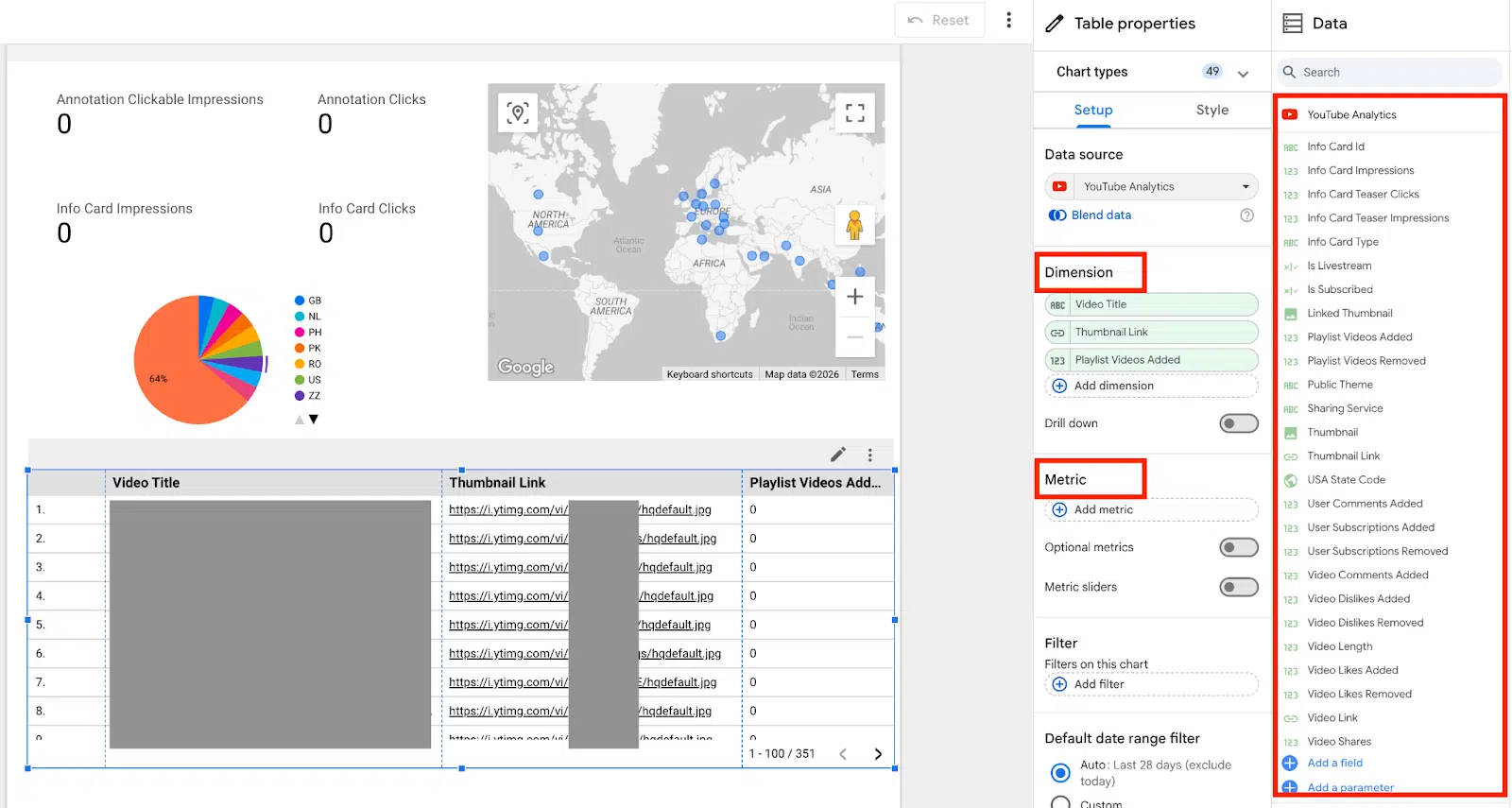Open the thumbnail link in row 5
1512x808 pixels.
[580, 626]
